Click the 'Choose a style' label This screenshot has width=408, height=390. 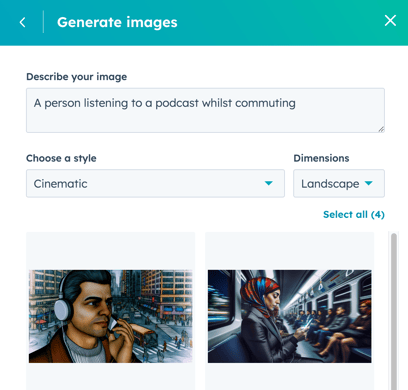pos(61,158)
